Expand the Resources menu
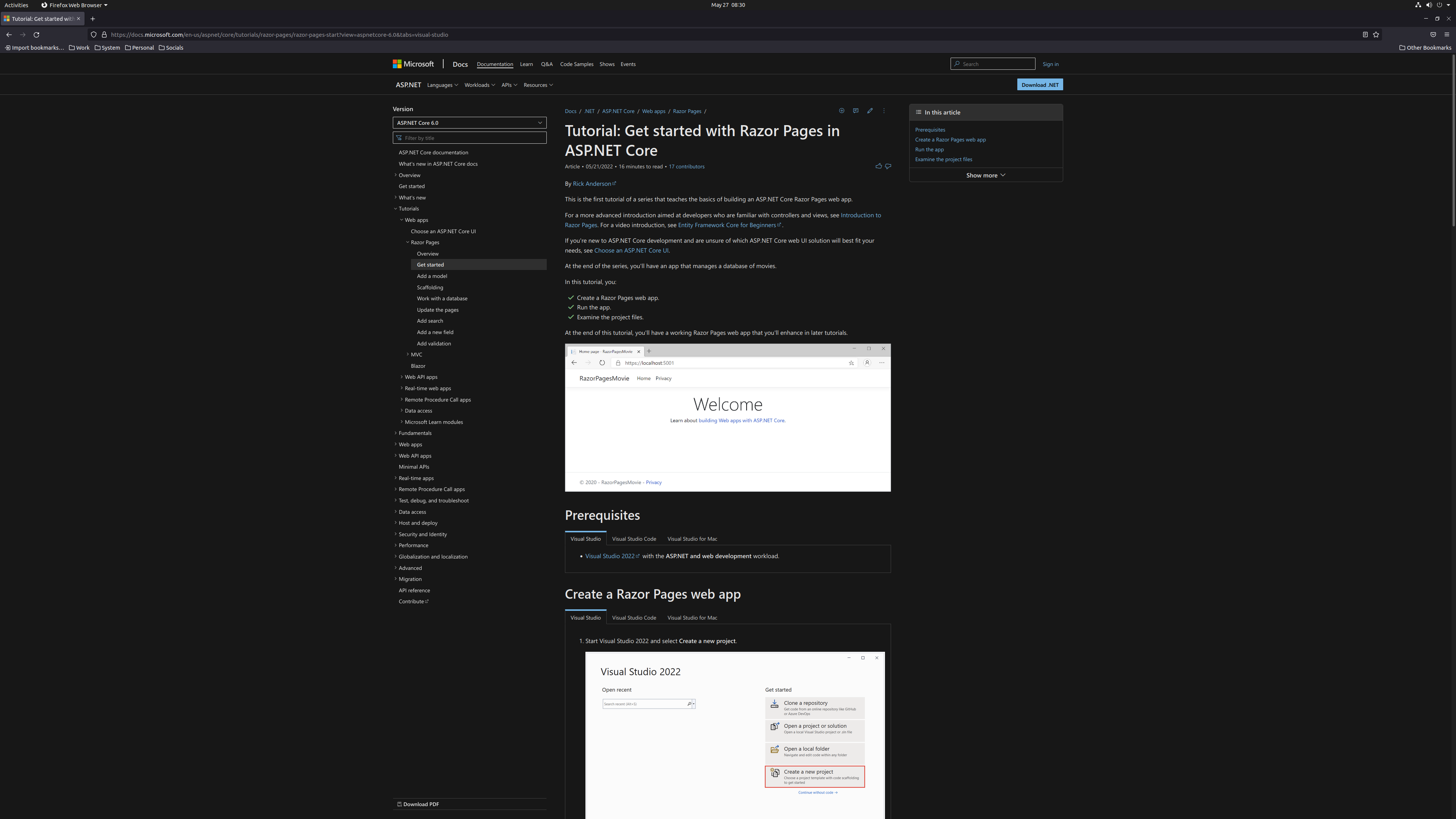The height and width of the screenshot is (819, 1456). (538, 85)
